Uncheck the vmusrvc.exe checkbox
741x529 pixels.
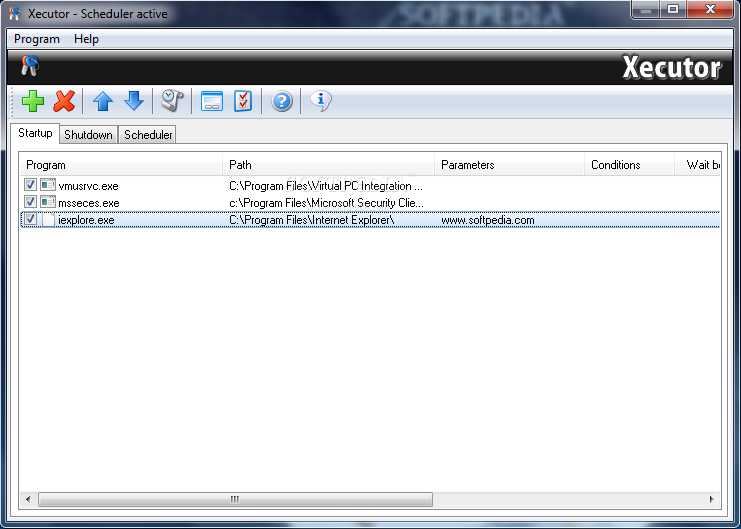tap(30, 185)
